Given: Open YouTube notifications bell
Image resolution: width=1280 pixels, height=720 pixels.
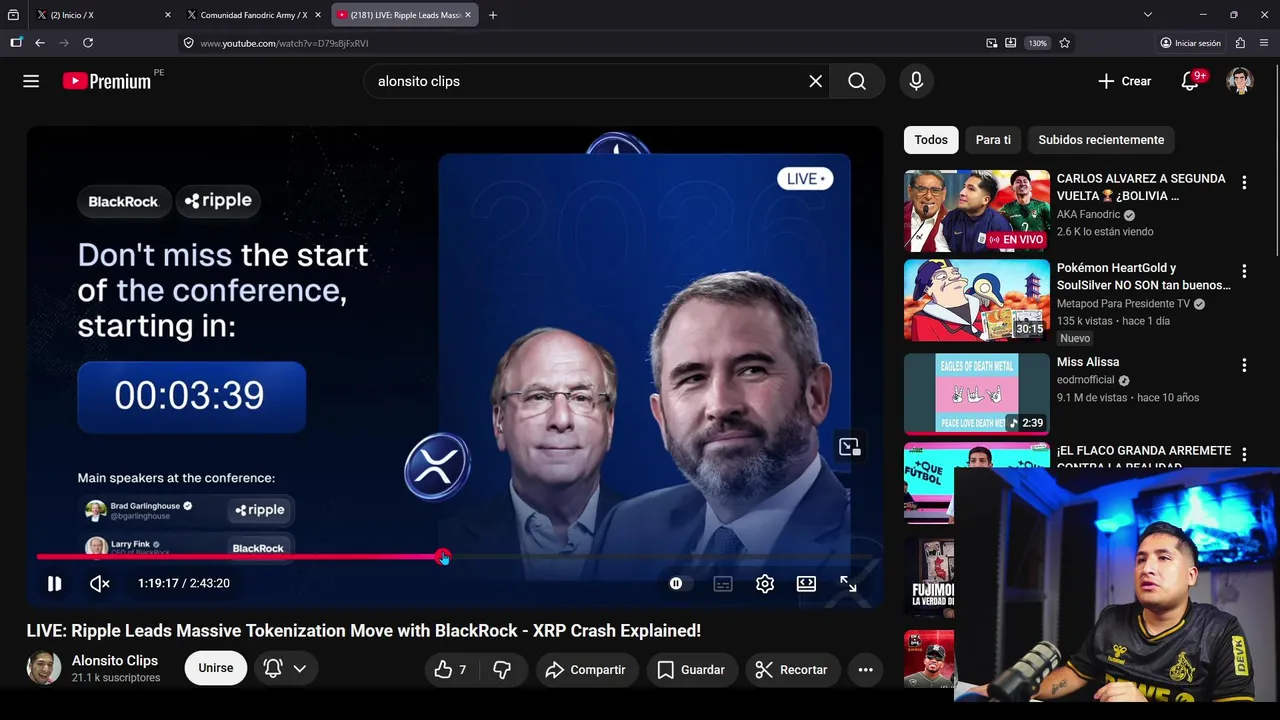Looking at the screenshot, I should click(1190, 81).
